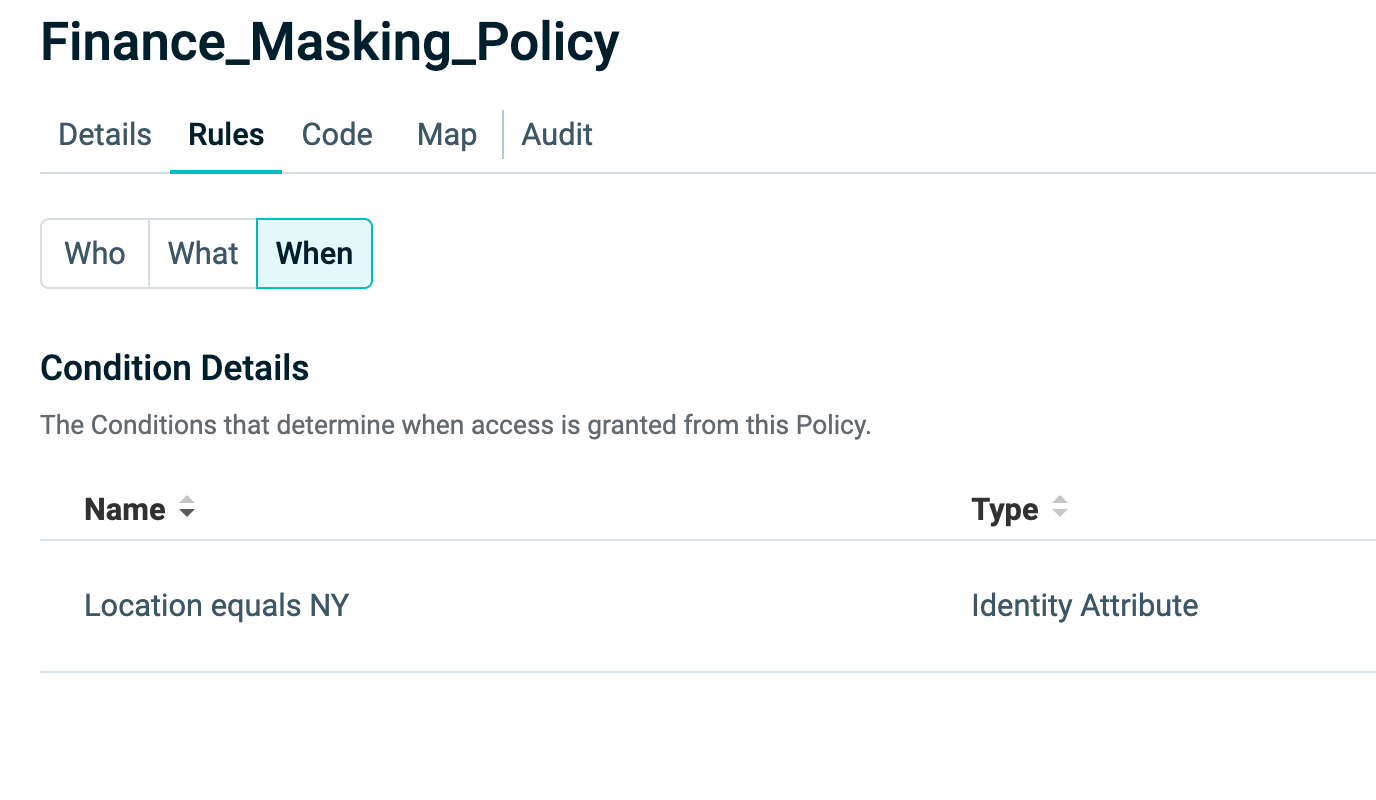Click the Conditions description text
This screenshot has height=800, width=1376.
click(x=455, y=425)
